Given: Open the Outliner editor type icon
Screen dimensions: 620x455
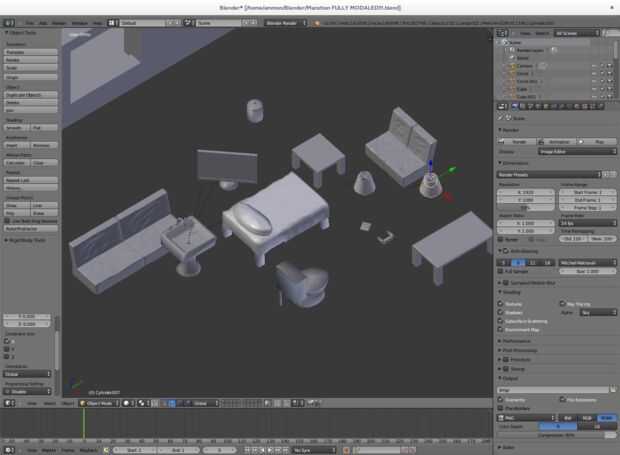Looking at the screenshot, I should 502,33.
